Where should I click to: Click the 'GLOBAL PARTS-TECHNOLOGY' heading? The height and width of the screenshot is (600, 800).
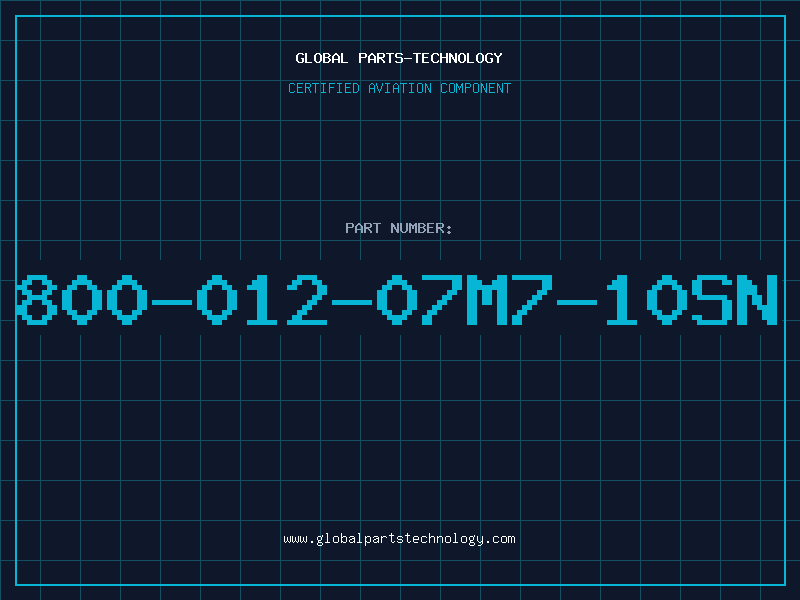pos(399,58)
